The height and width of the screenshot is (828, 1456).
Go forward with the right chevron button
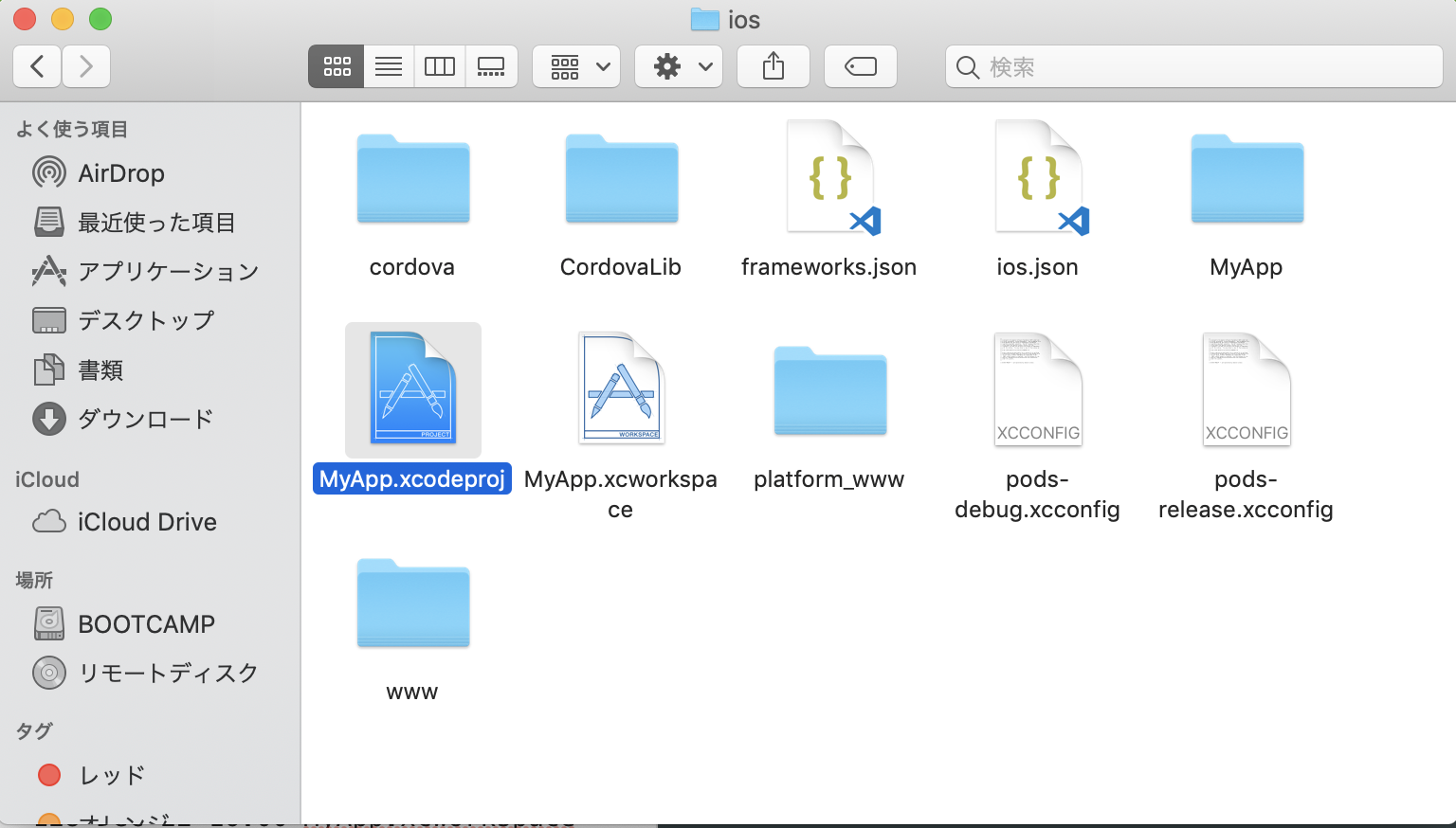coord(86,66)
